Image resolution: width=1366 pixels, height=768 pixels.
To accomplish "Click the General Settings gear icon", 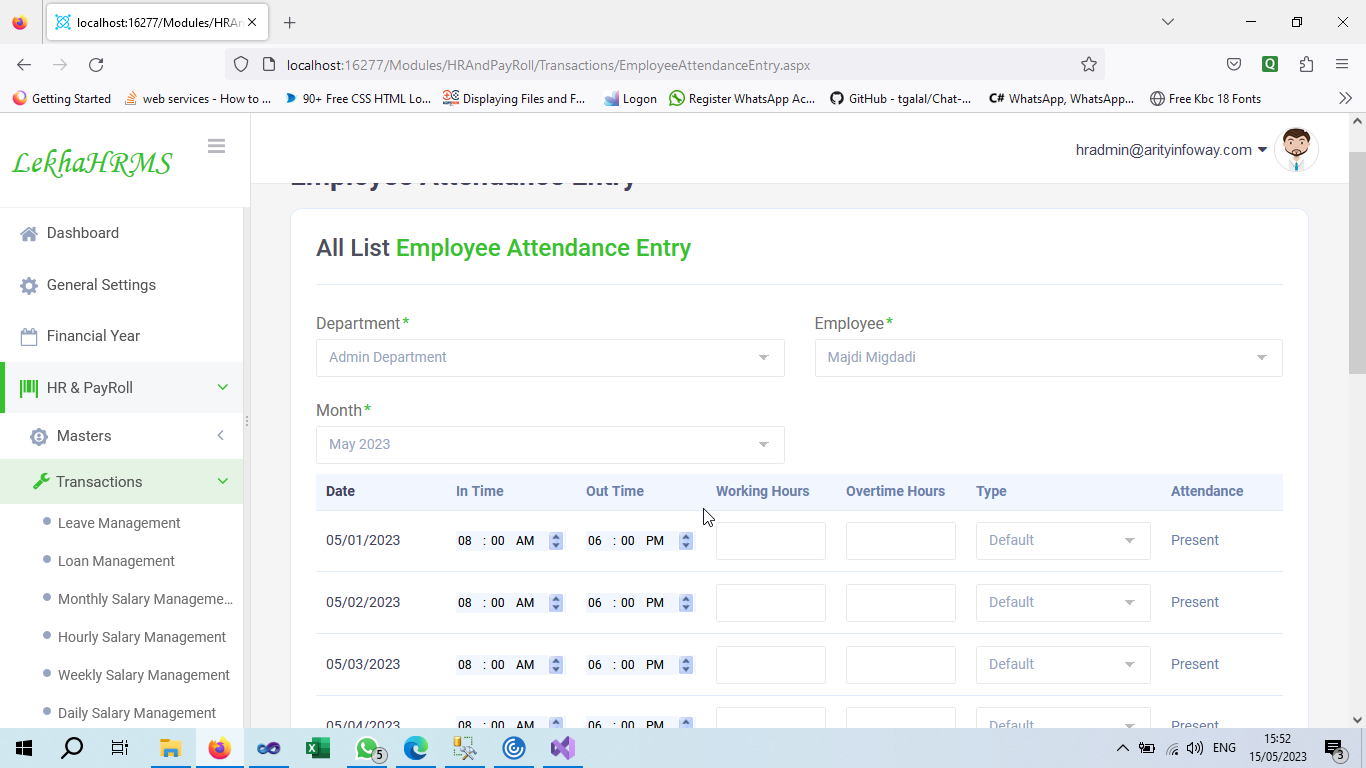I will (29, 285).
